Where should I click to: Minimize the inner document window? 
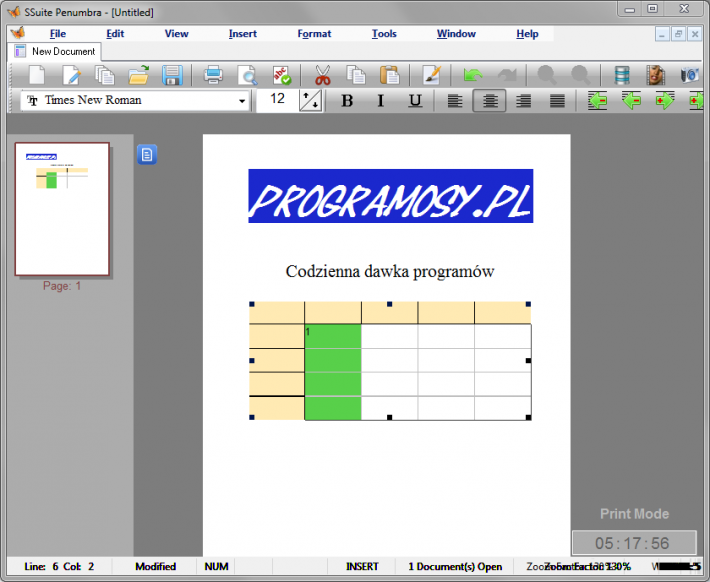pyautogui.click(x=662, y=34)
